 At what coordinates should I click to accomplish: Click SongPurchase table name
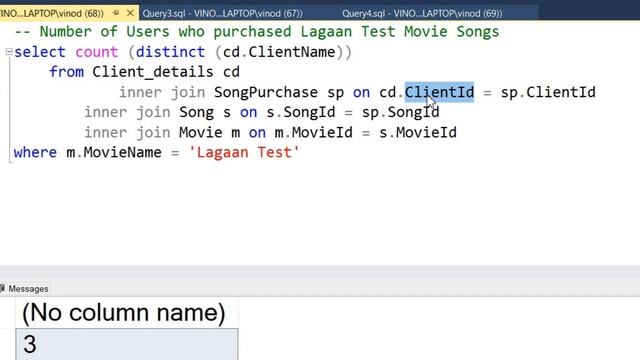point(266,92)
